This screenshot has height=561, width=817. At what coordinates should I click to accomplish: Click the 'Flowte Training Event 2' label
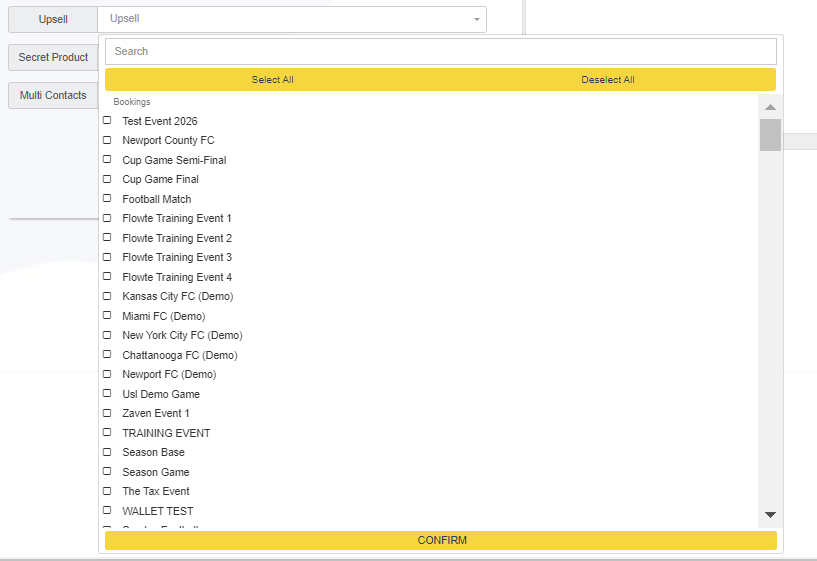tap(177, 238)
